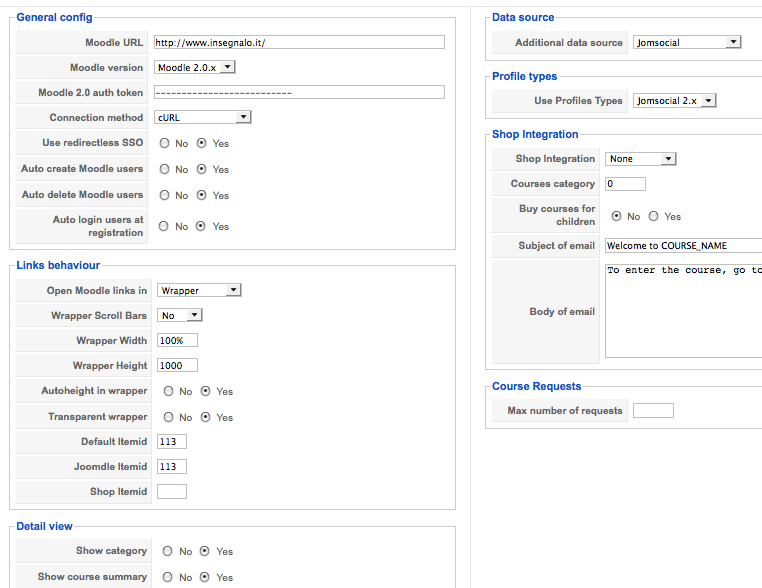The width and height of the screenshot is (762, 588).
Task: Select No for Use redirectless SSO
Action: click(x=164, y=143)
